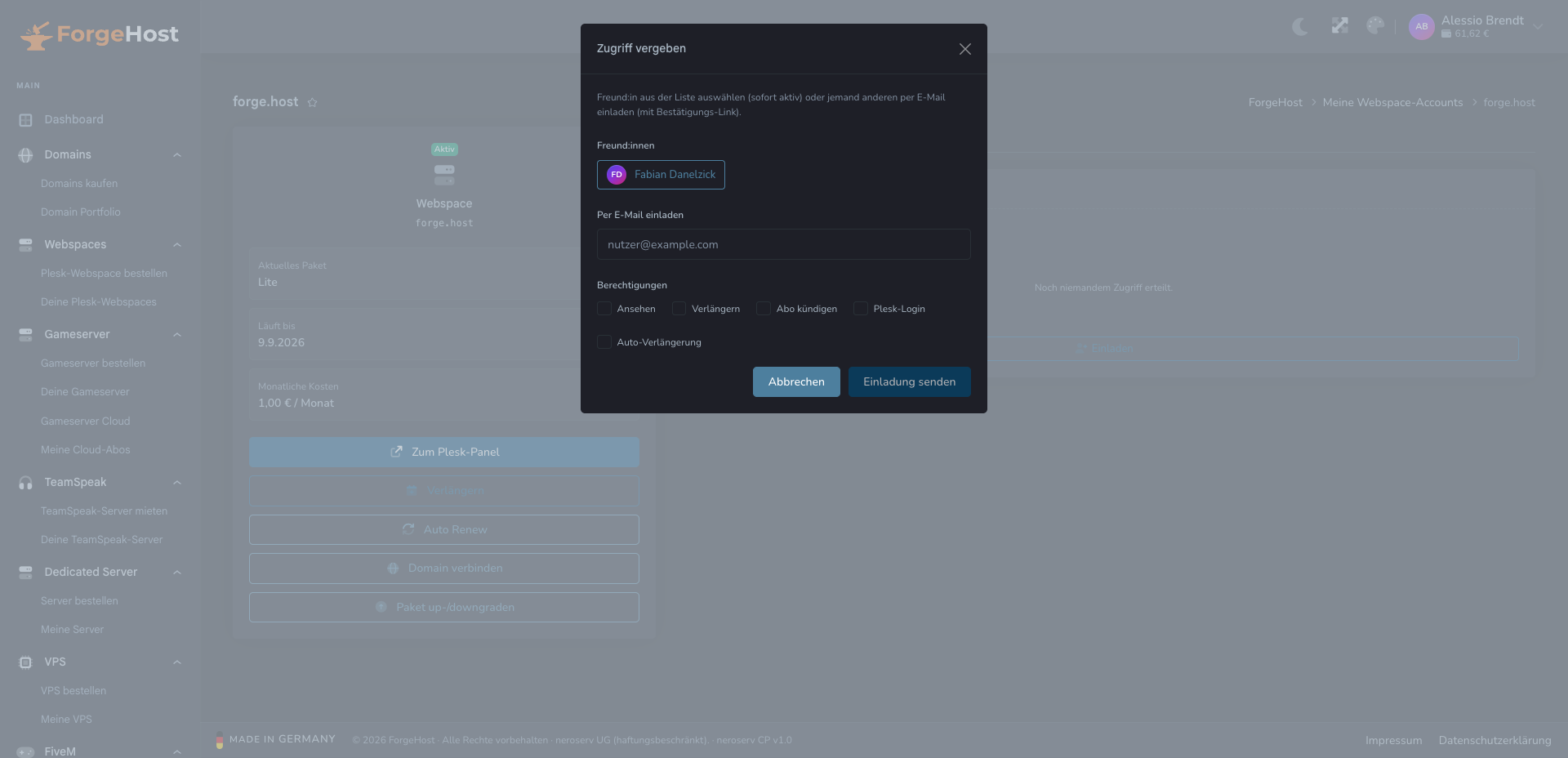Click the Domains globe icon
Image resolution: width=1568 pixels, height=758 pixels.
25,155
